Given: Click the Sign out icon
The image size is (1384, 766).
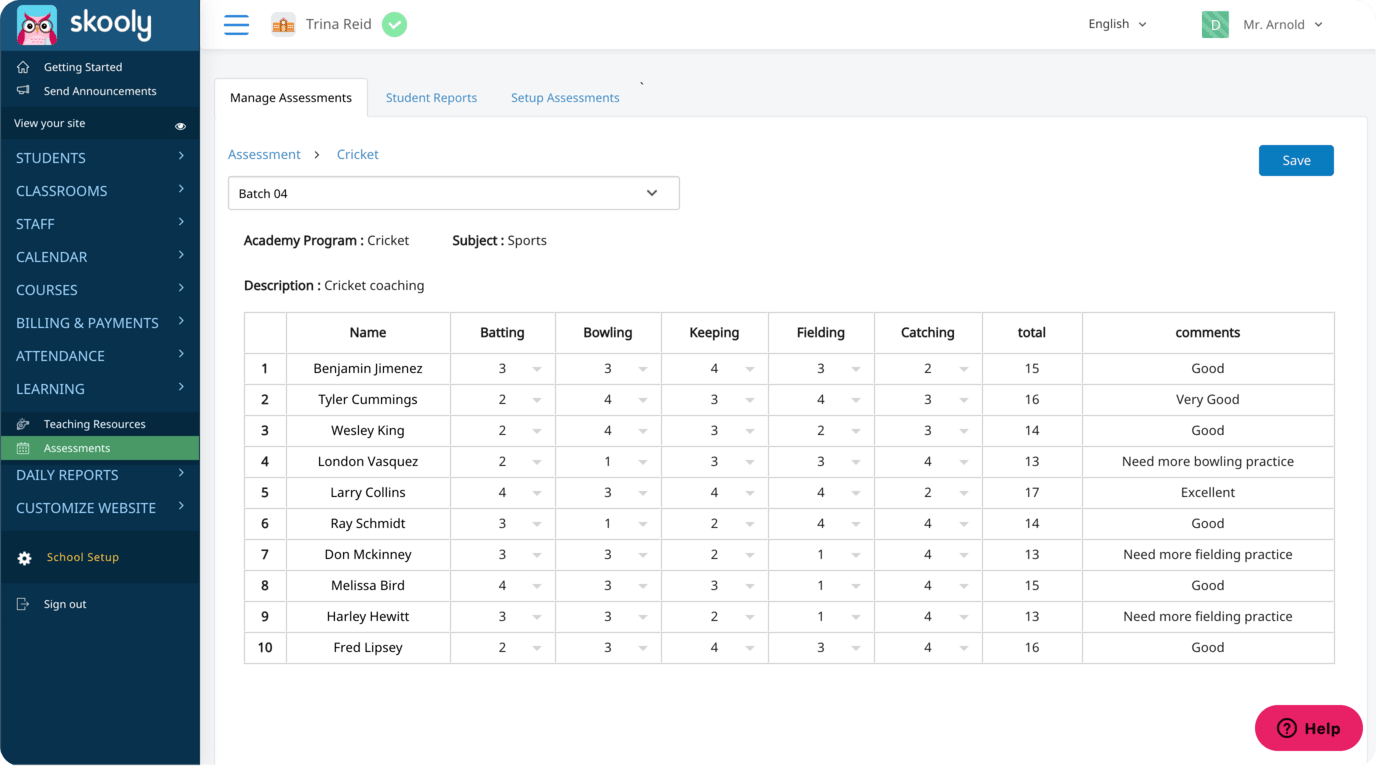Looking at the screenshot, I should (x=24, y=604).
